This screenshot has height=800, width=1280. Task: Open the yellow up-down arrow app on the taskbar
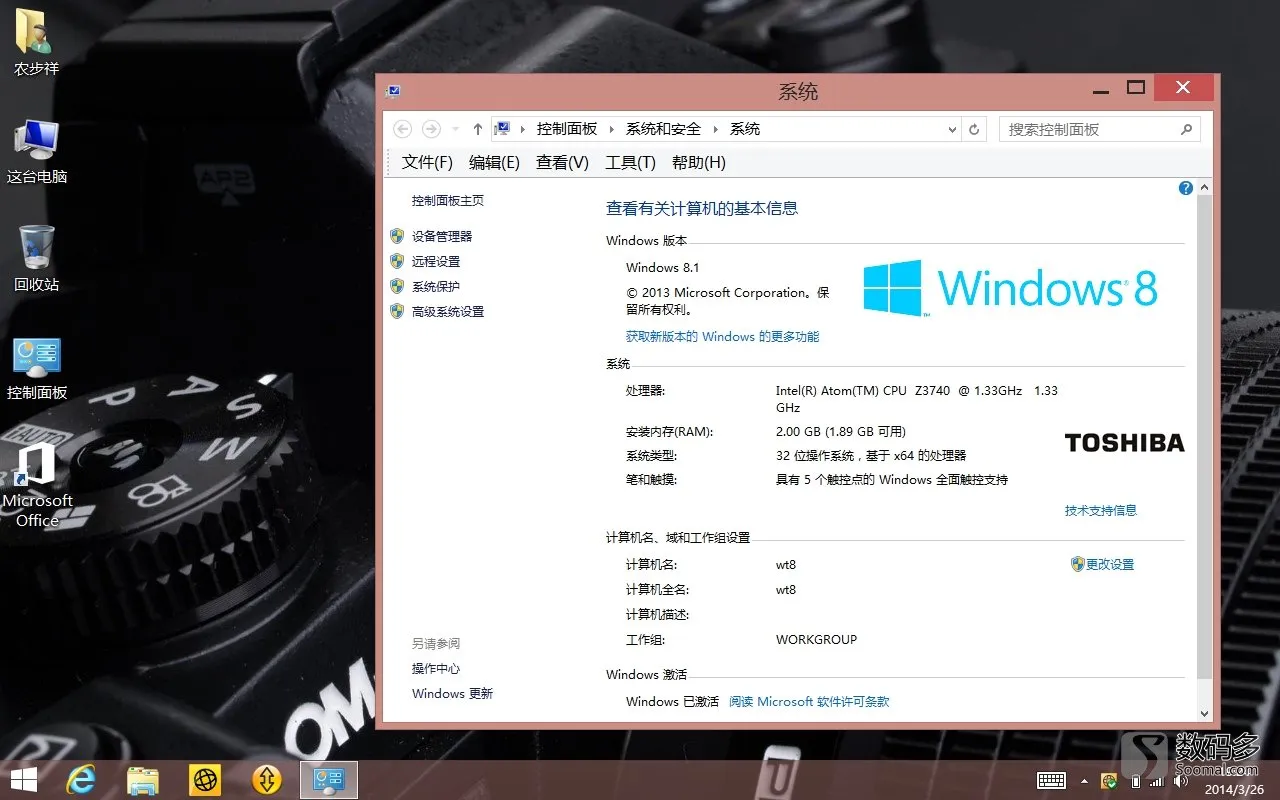pyautogui.click(x=267, y=779)
